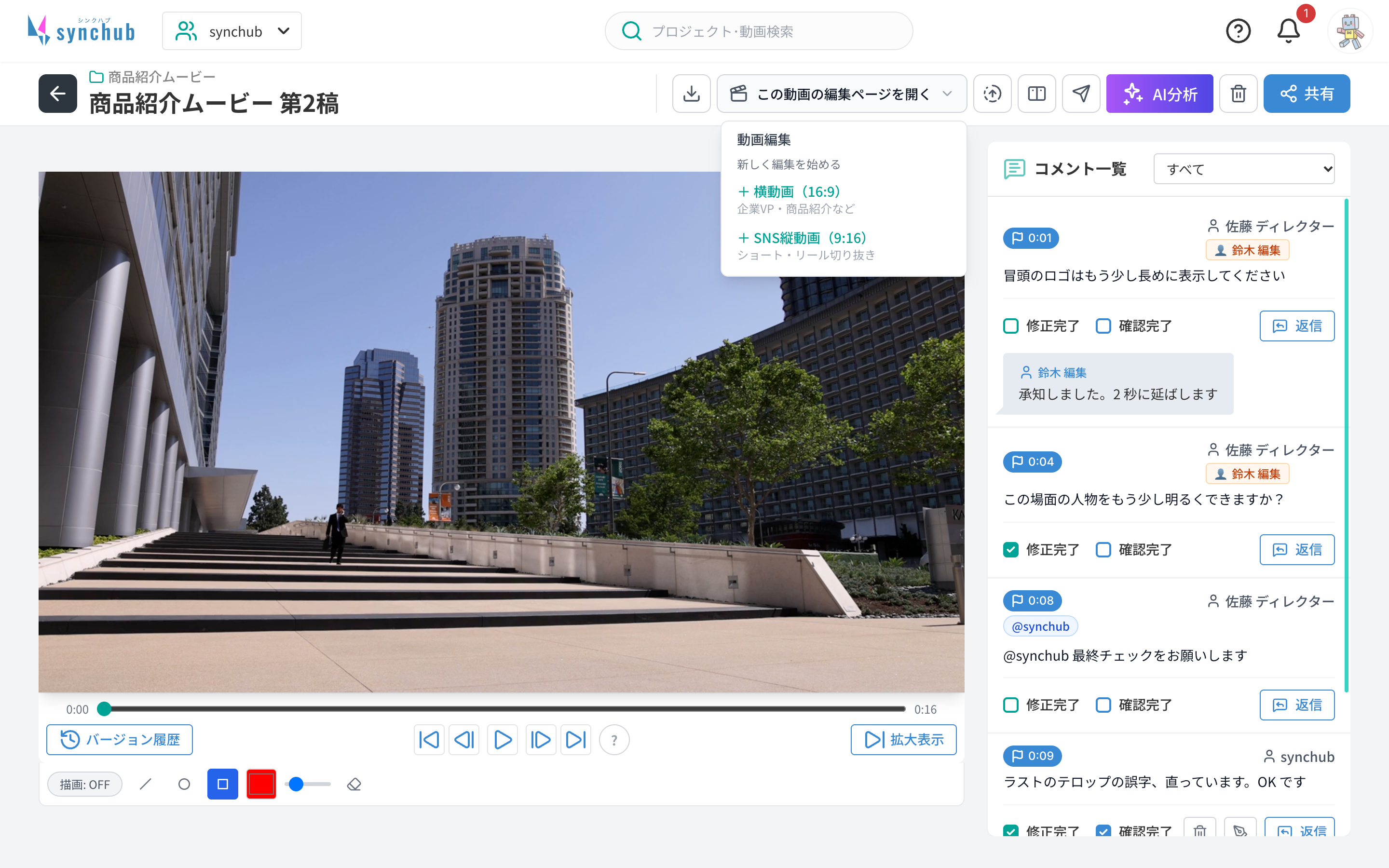The width and height of the screenshot is (1389, 868).
Task: Open the side-by-side compare icon
Action: (x=1036, y=94)
